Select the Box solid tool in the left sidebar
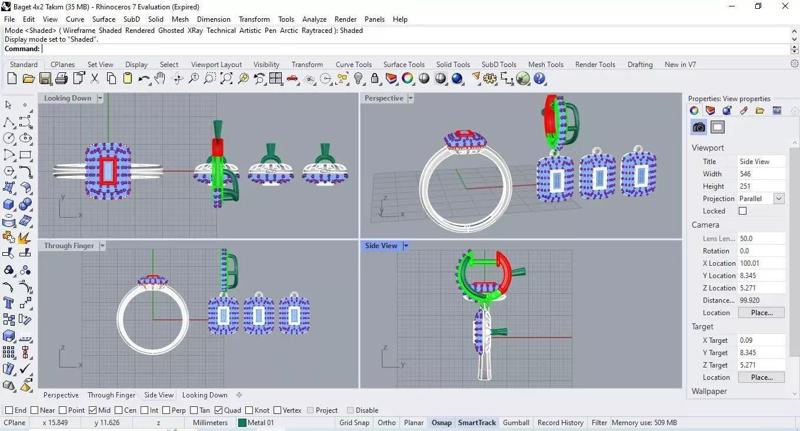The width and height of the screenshot is (800, 431). [9, 204]
